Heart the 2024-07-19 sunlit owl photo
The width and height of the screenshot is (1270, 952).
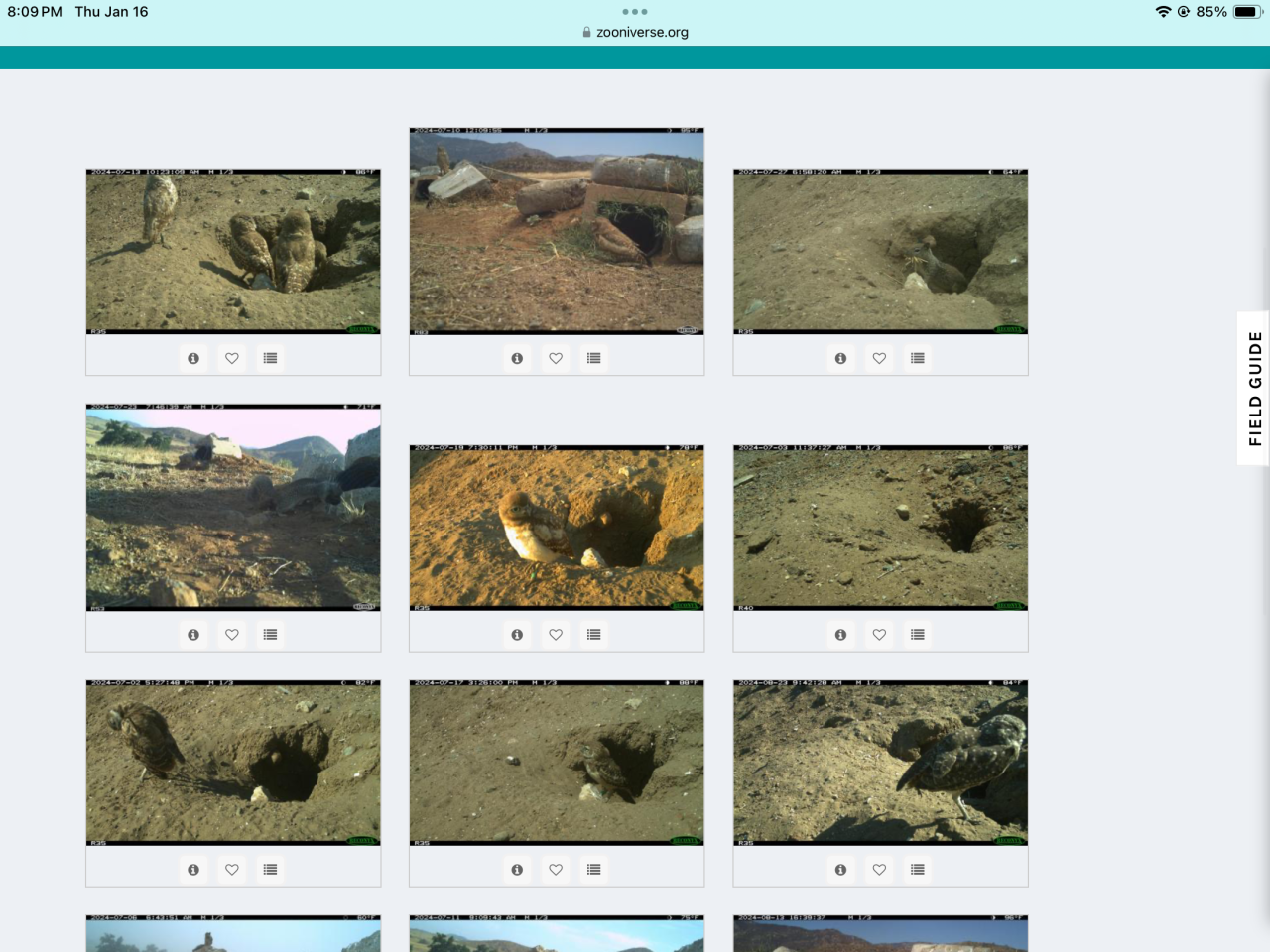tap(556, 634)
